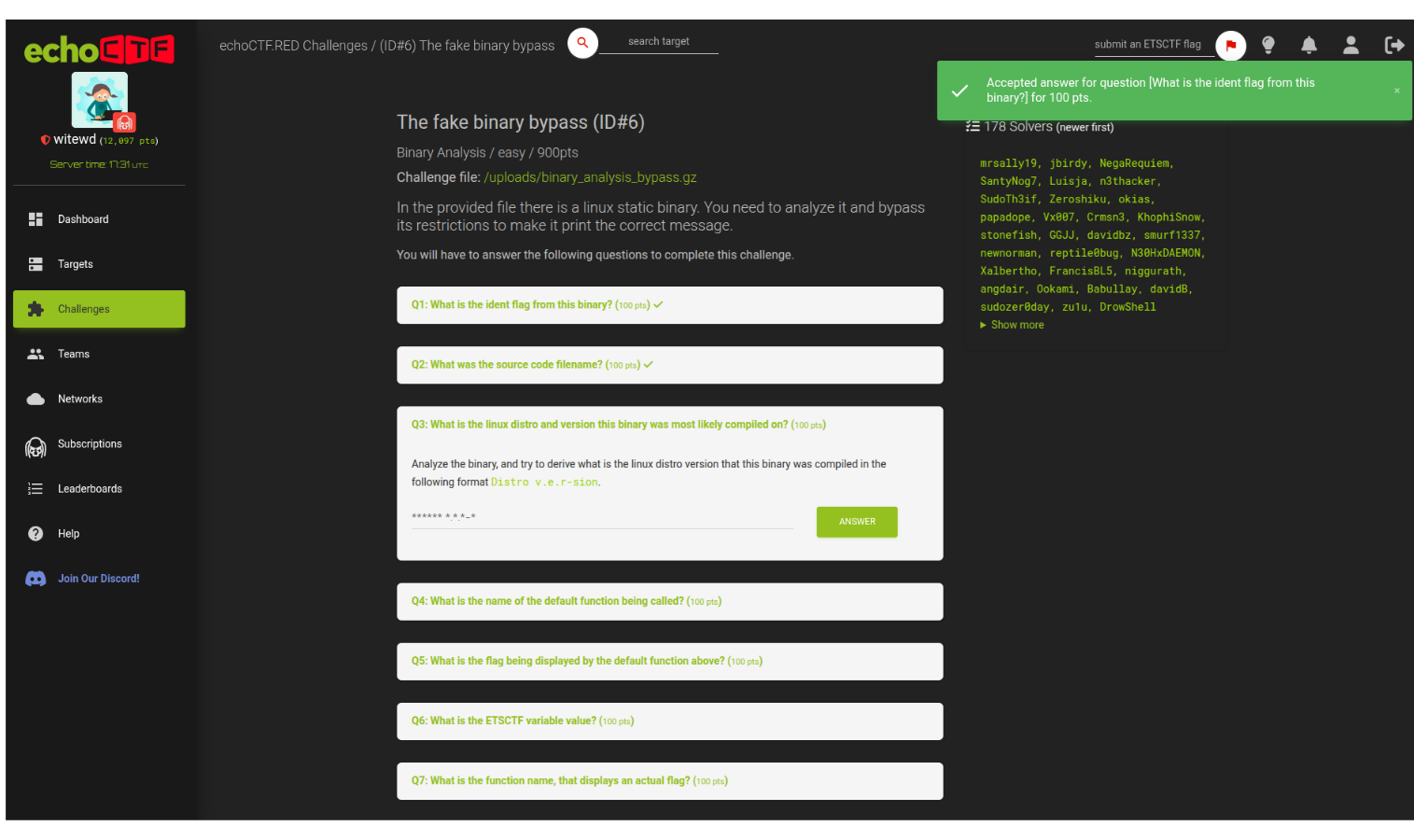Open the lightbulb hints icon

coord(1268,45)
